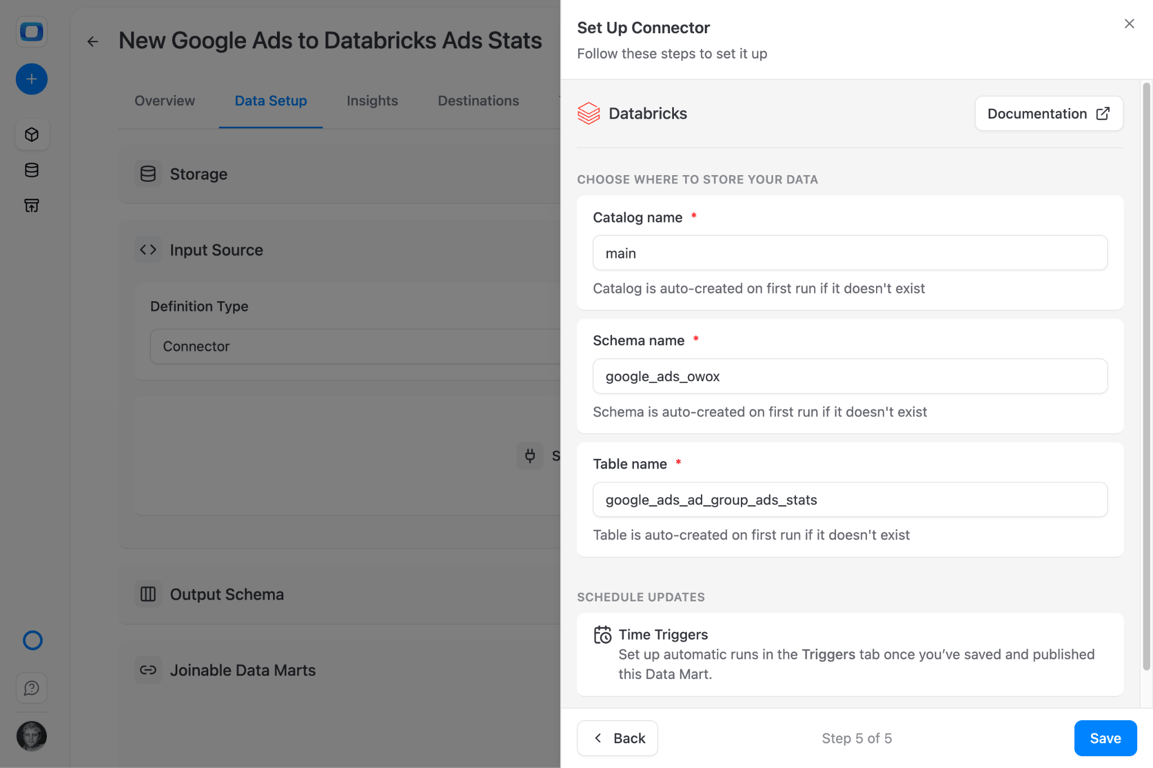1153x768 pixels.
Task: Open the user avatar profile menu
Action: click(x=32, y=736)
